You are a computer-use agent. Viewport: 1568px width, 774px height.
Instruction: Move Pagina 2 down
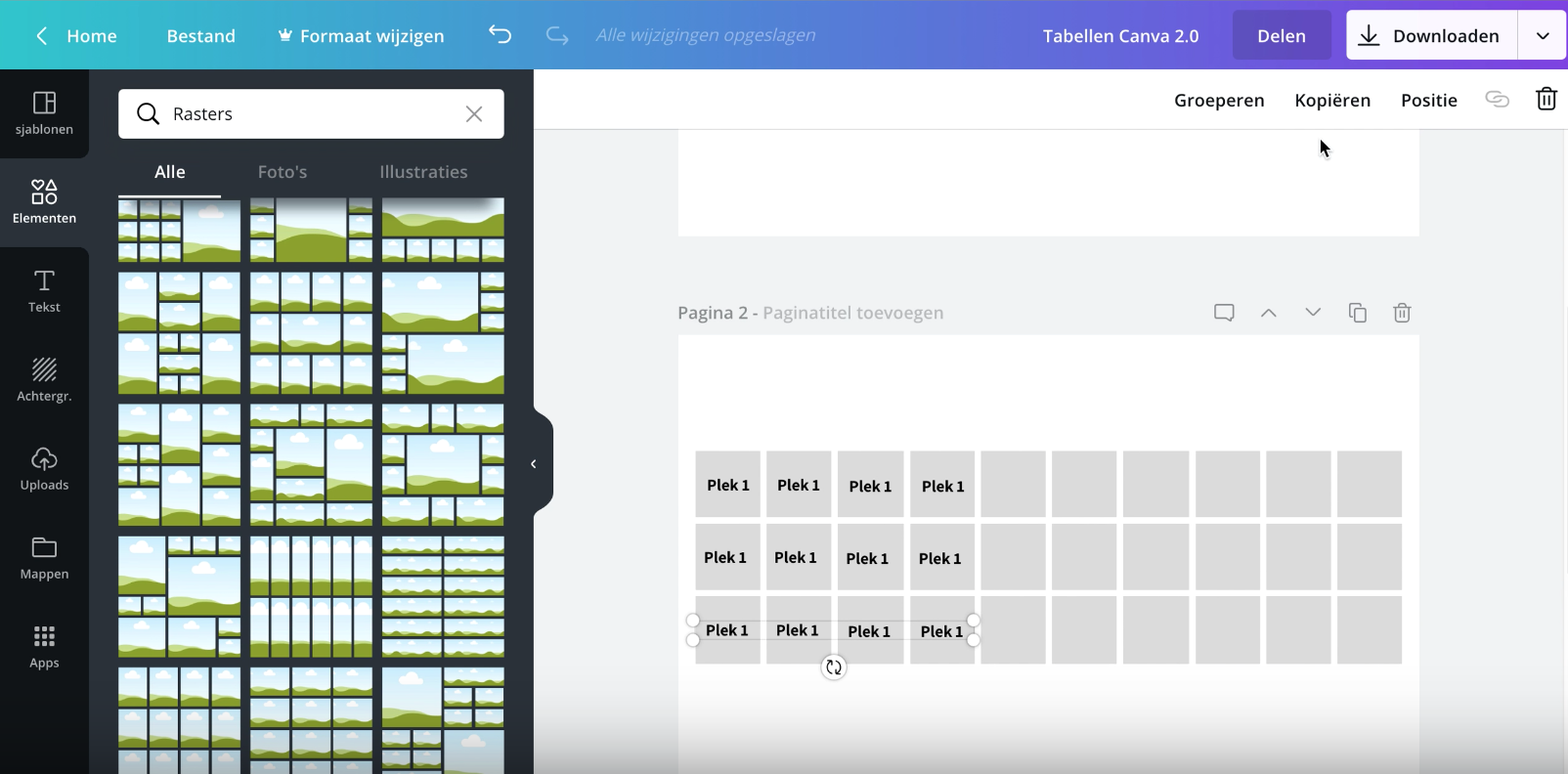pyautogui.click(x=1313, y=313)
